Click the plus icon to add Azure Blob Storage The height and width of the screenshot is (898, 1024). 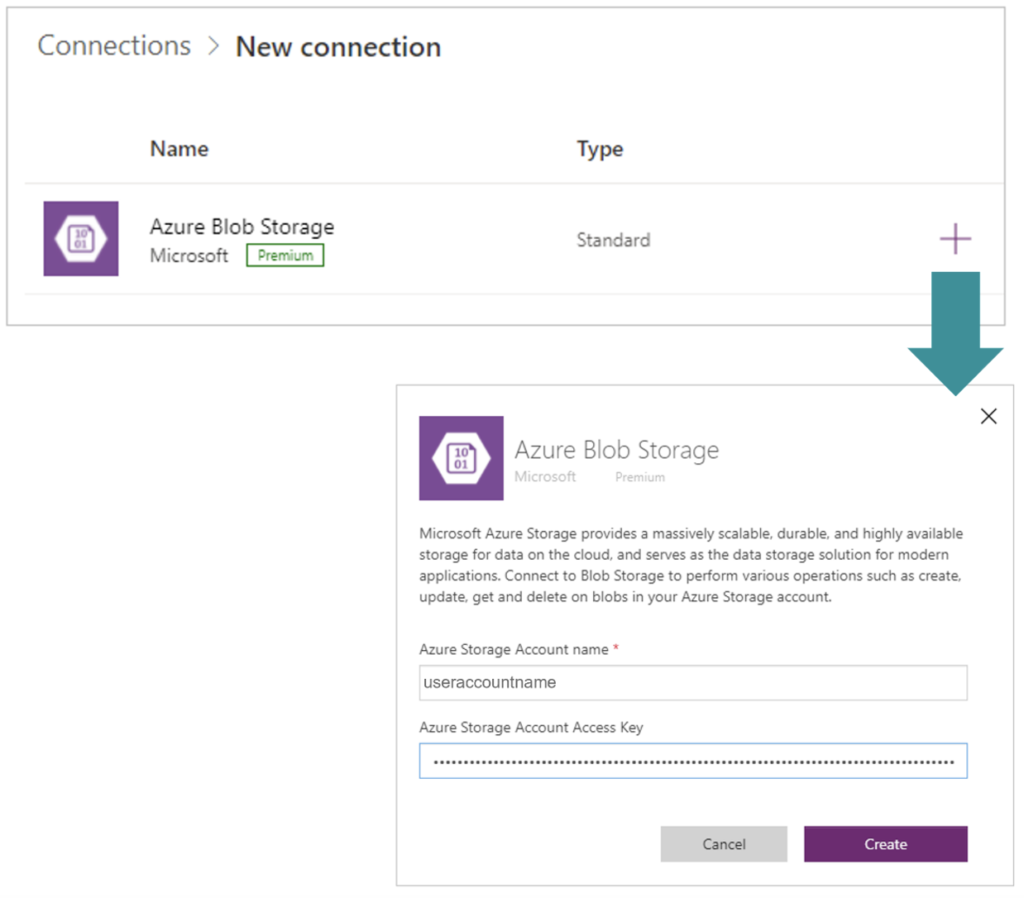pyautogui.click(x=955, y=238)
